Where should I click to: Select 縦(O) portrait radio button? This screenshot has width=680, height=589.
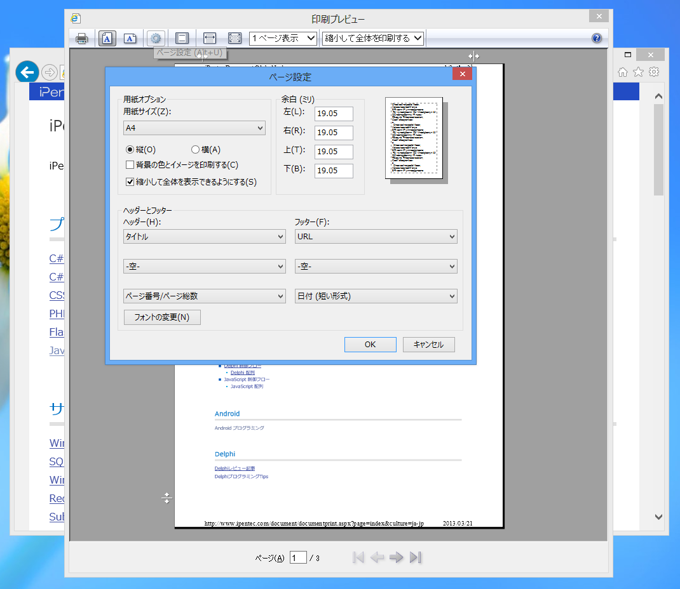click(x=130, y=150)
